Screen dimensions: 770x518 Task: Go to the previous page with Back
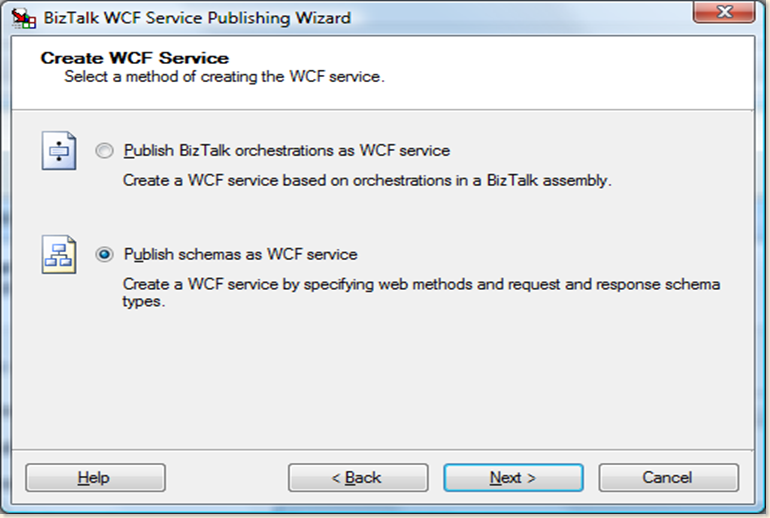pos(358,478)
